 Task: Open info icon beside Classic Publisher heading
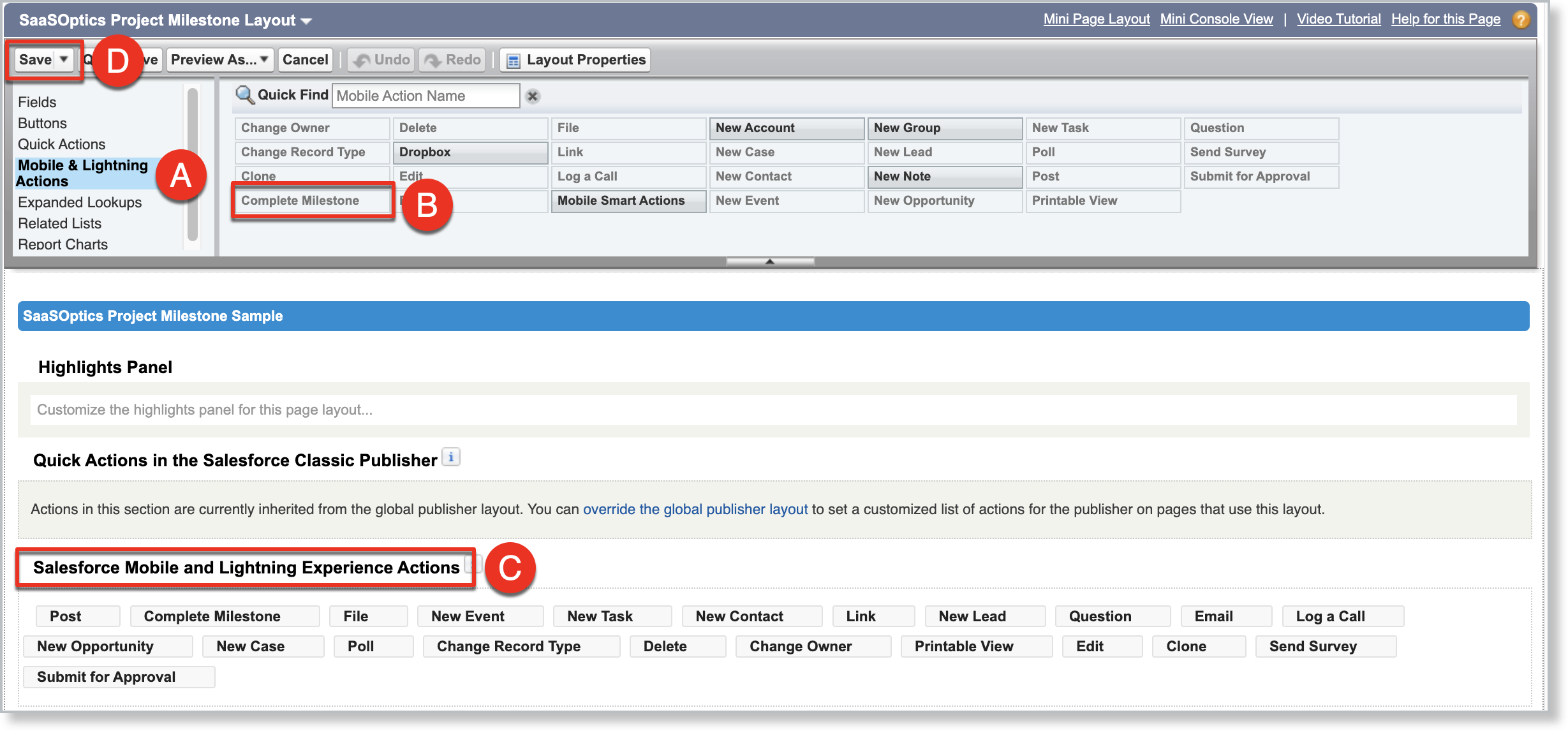point(451,457)
